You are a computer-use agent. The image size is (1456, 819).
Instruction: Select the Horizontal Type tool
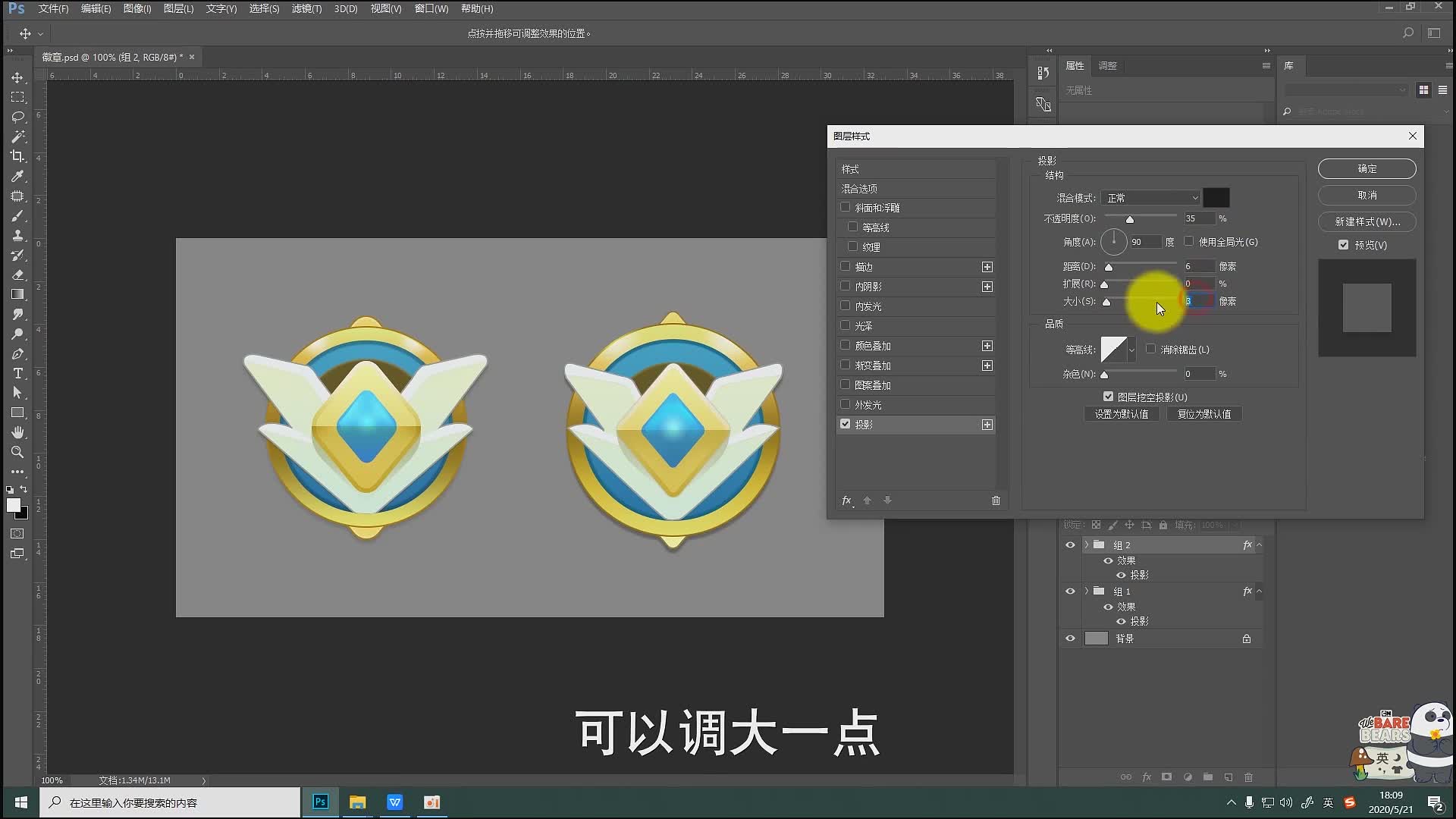tap(17, 373)
